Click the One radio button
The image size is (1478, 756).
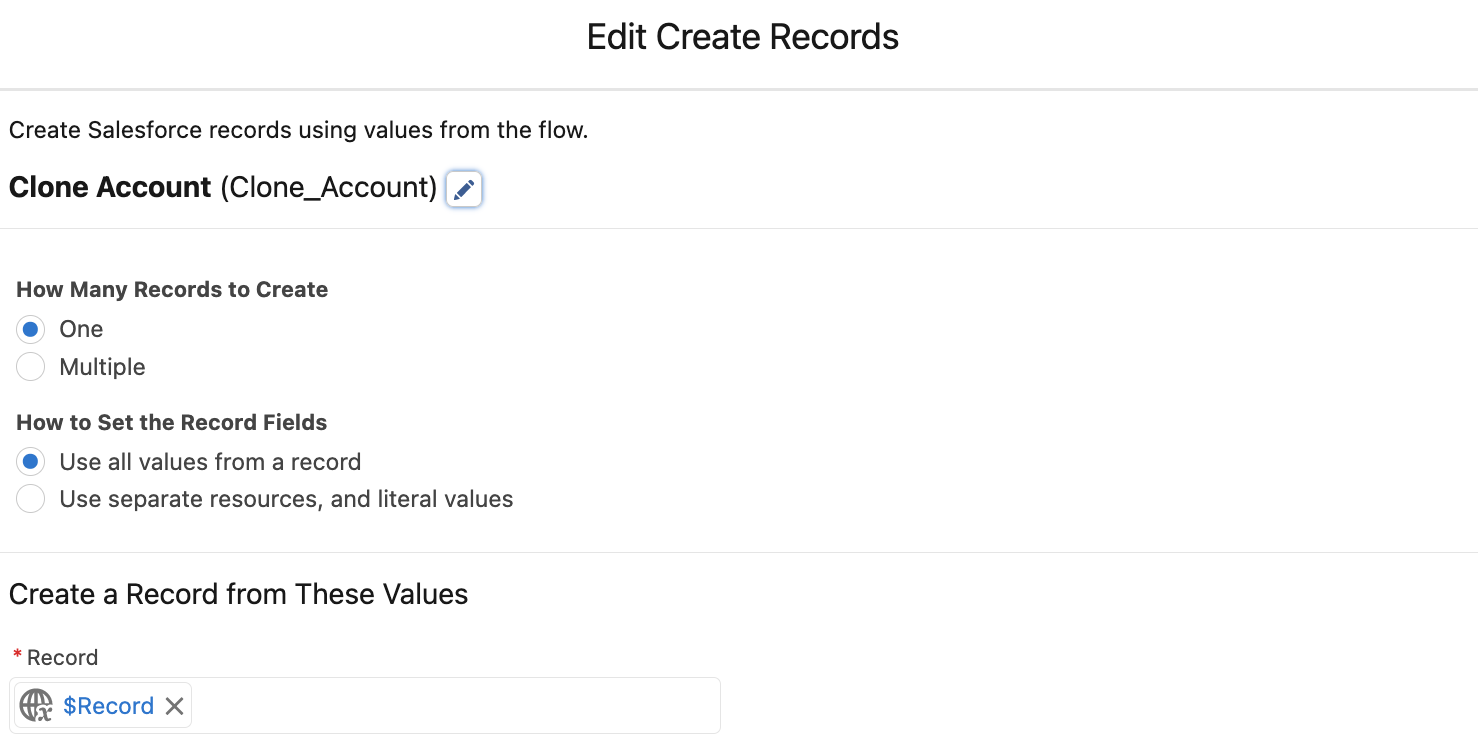pos(30,329)
